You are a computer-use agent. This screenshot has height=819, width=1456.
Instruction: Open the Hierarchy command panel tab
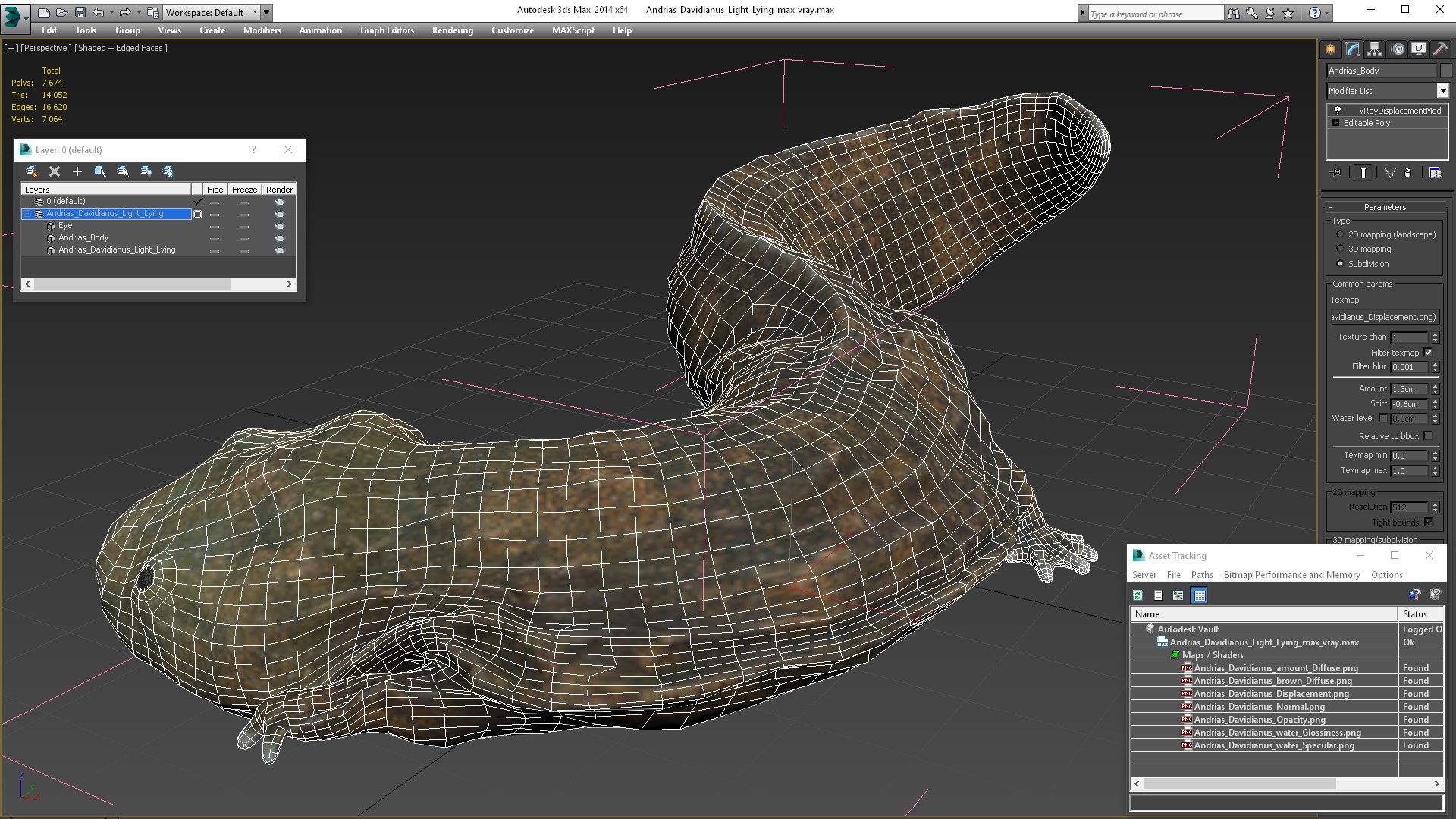pos(1375,49)
